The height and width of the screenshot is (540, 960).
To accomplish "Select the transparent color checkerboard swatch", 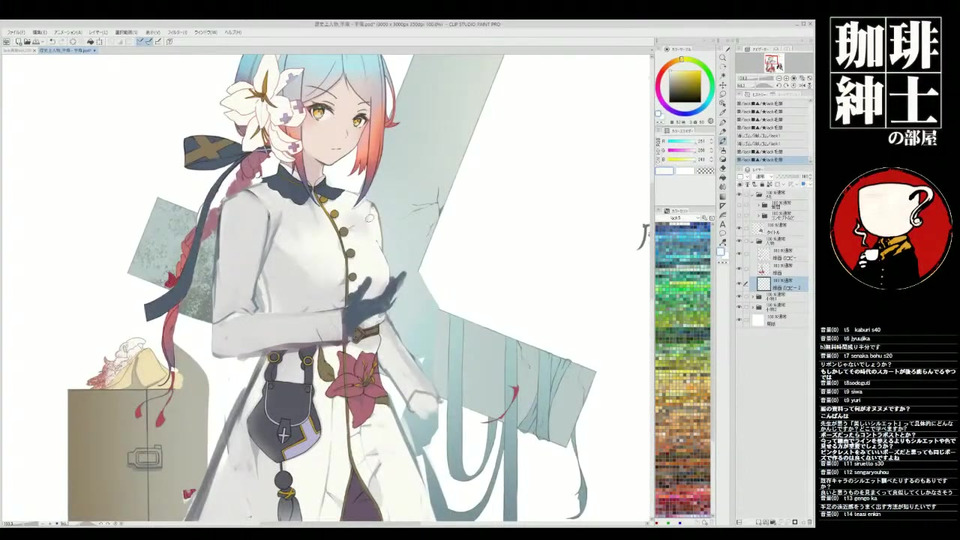I will tap(705, 171).
